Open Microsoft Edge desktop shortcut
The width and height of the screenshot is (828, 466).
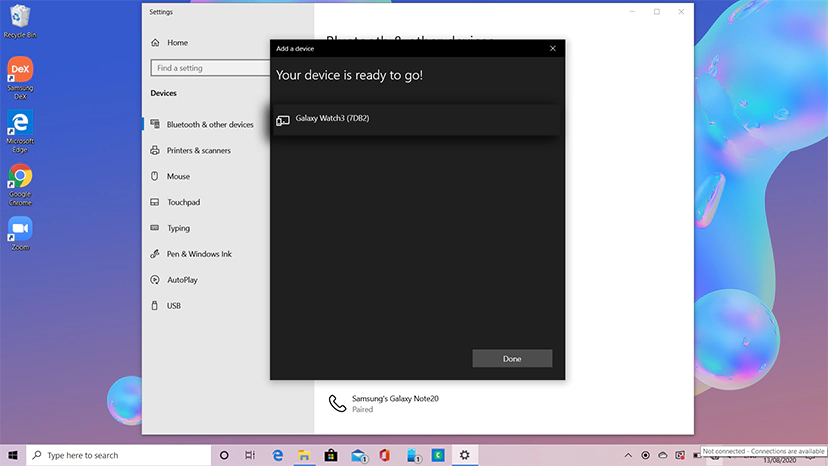pos(20,131)
